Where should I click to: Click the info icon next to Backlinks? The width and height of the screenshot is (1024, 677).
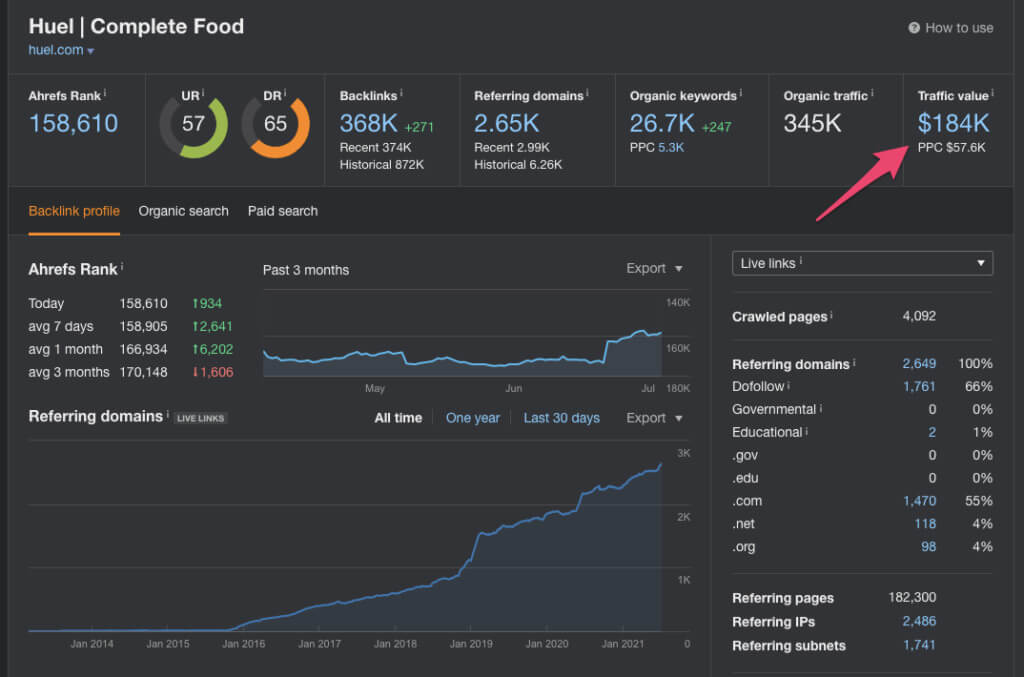click(402, 94)
